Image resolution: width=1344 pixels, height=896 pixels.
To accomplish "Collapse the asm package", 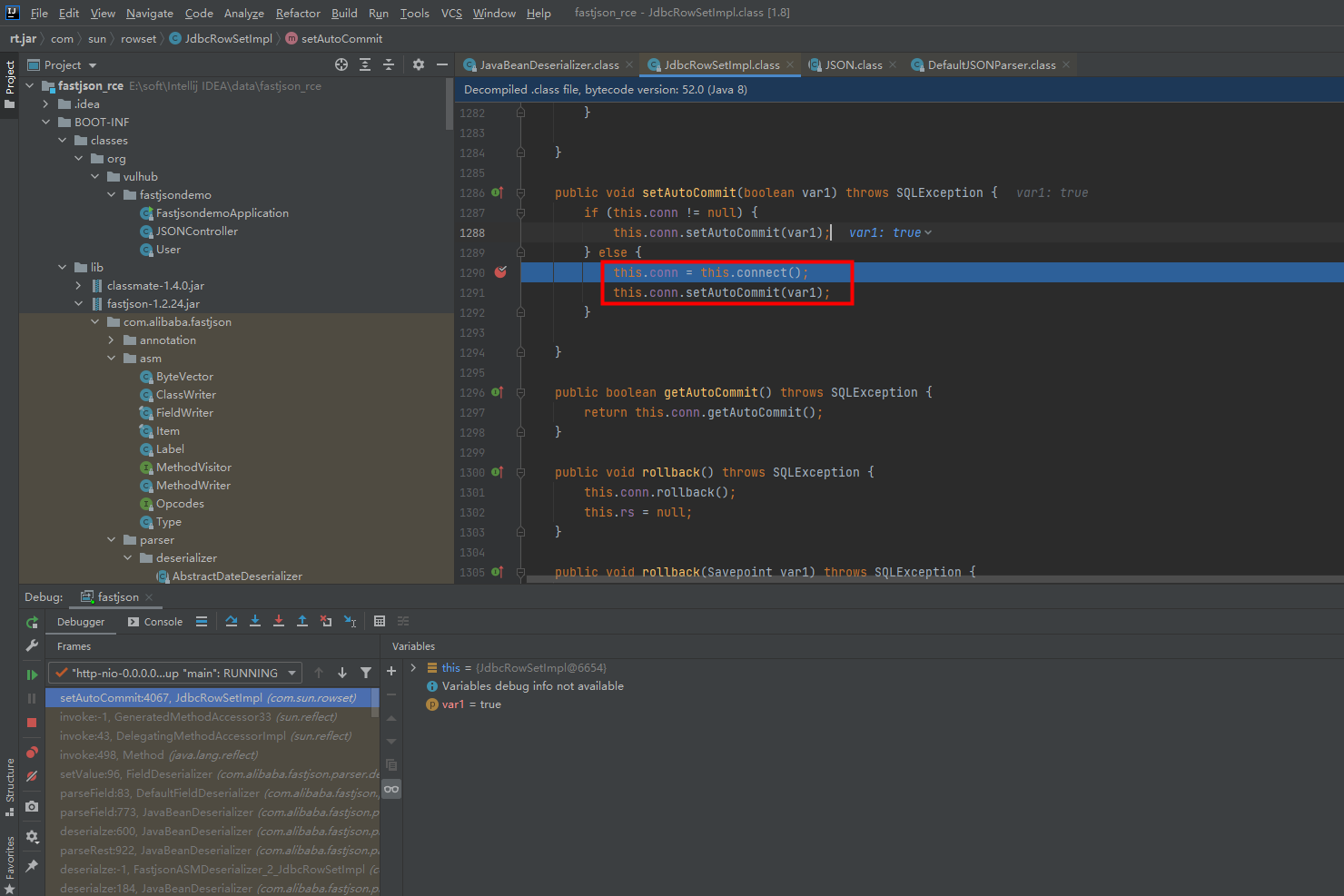I will (x=111, y=359).
